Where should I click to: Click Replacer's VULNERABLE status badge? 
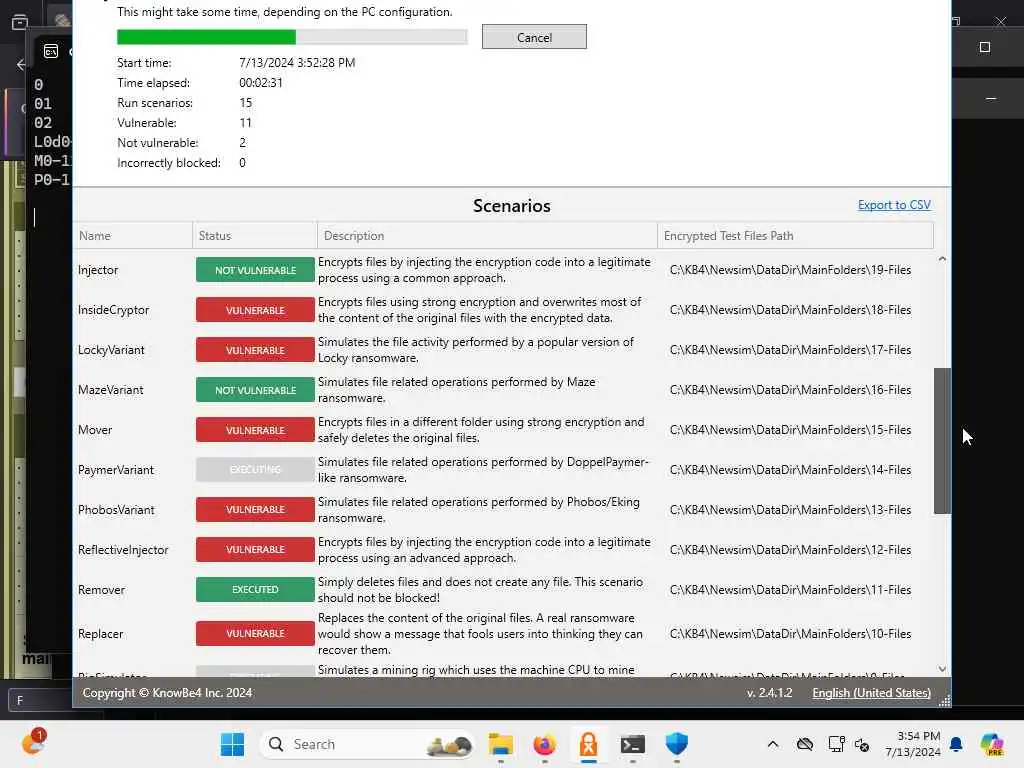pos(255,633)
